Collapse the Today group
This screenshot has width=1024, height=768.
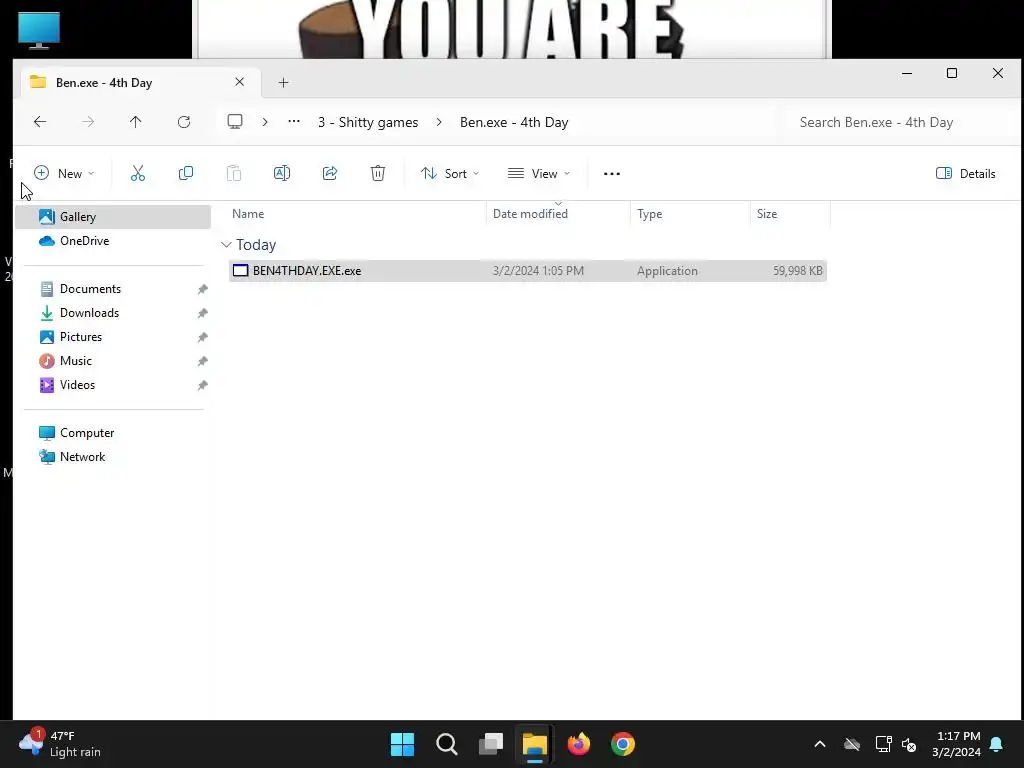(x=226, y=245)
